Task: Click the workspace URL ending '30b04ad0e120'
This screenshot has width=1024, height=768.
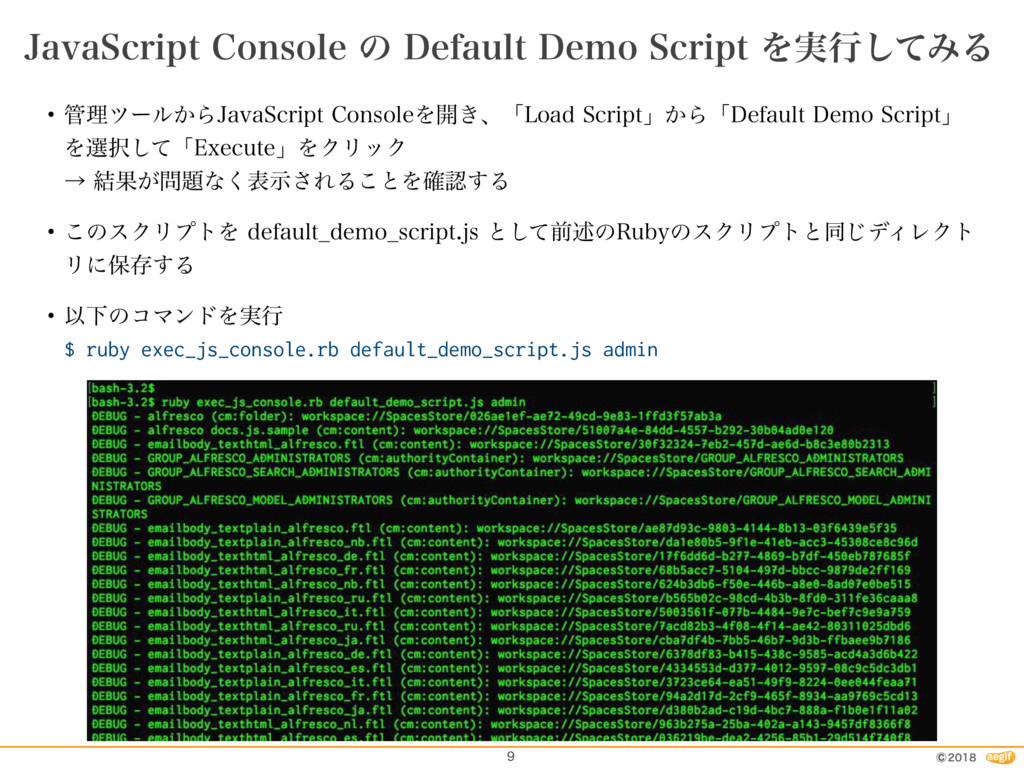Action: pos(623,430)
